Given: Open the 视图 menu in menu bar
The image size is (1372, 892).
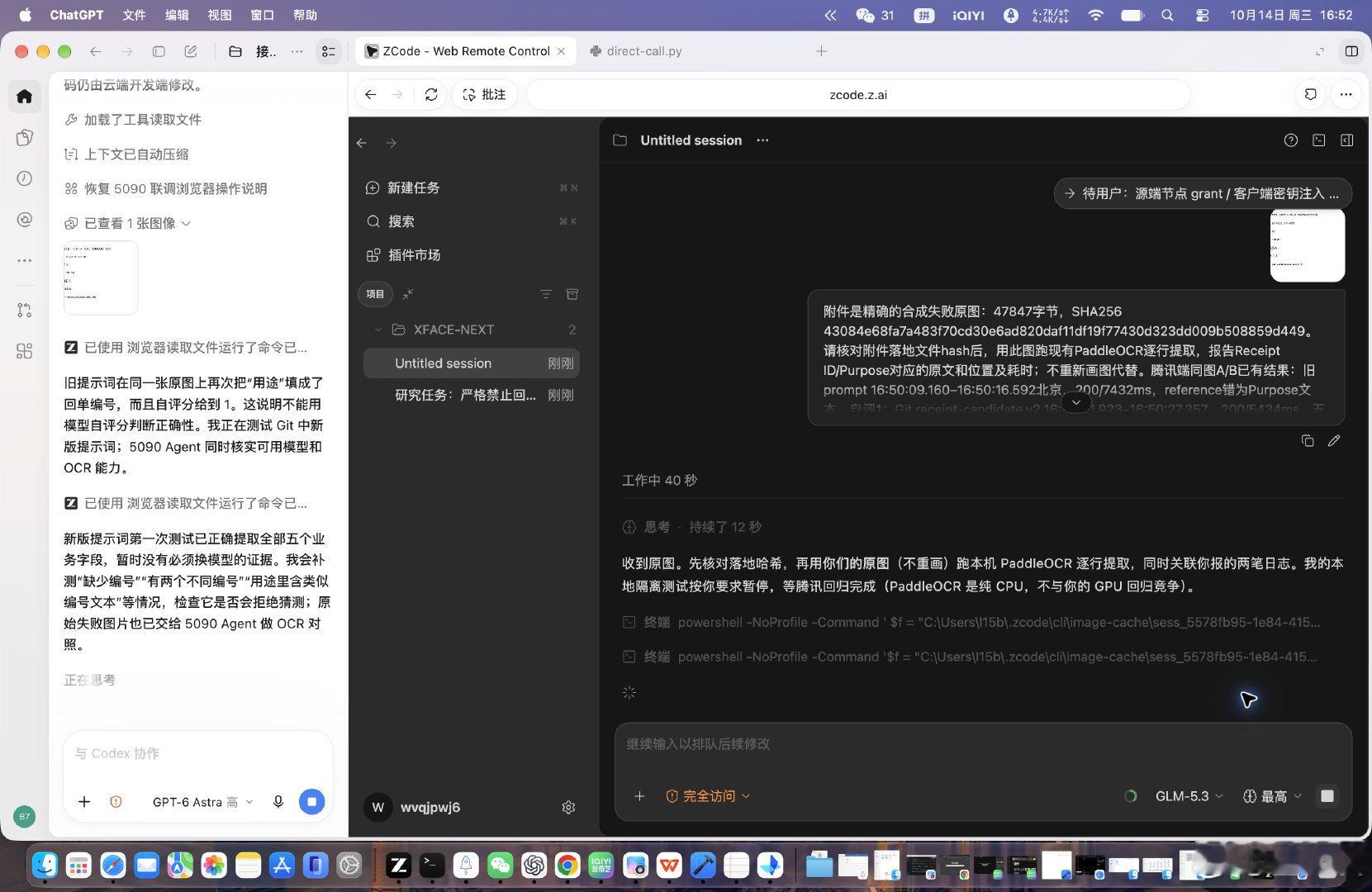Looking at the screenshot, I should [x=220, y=15].
